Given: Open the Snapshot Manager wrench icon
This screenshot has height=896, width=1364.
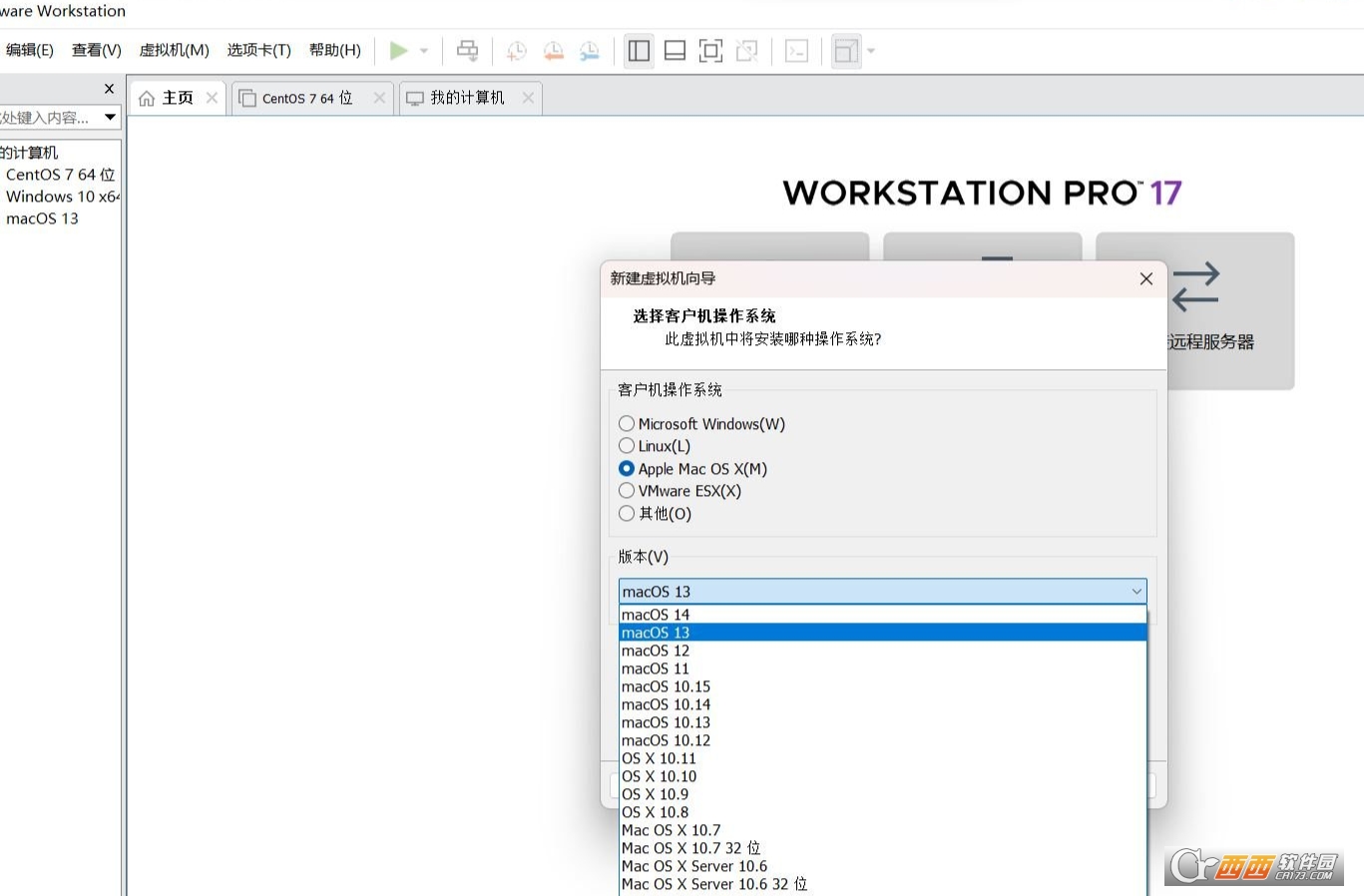Looking at the screenshot, I should (x=590, y=51).
